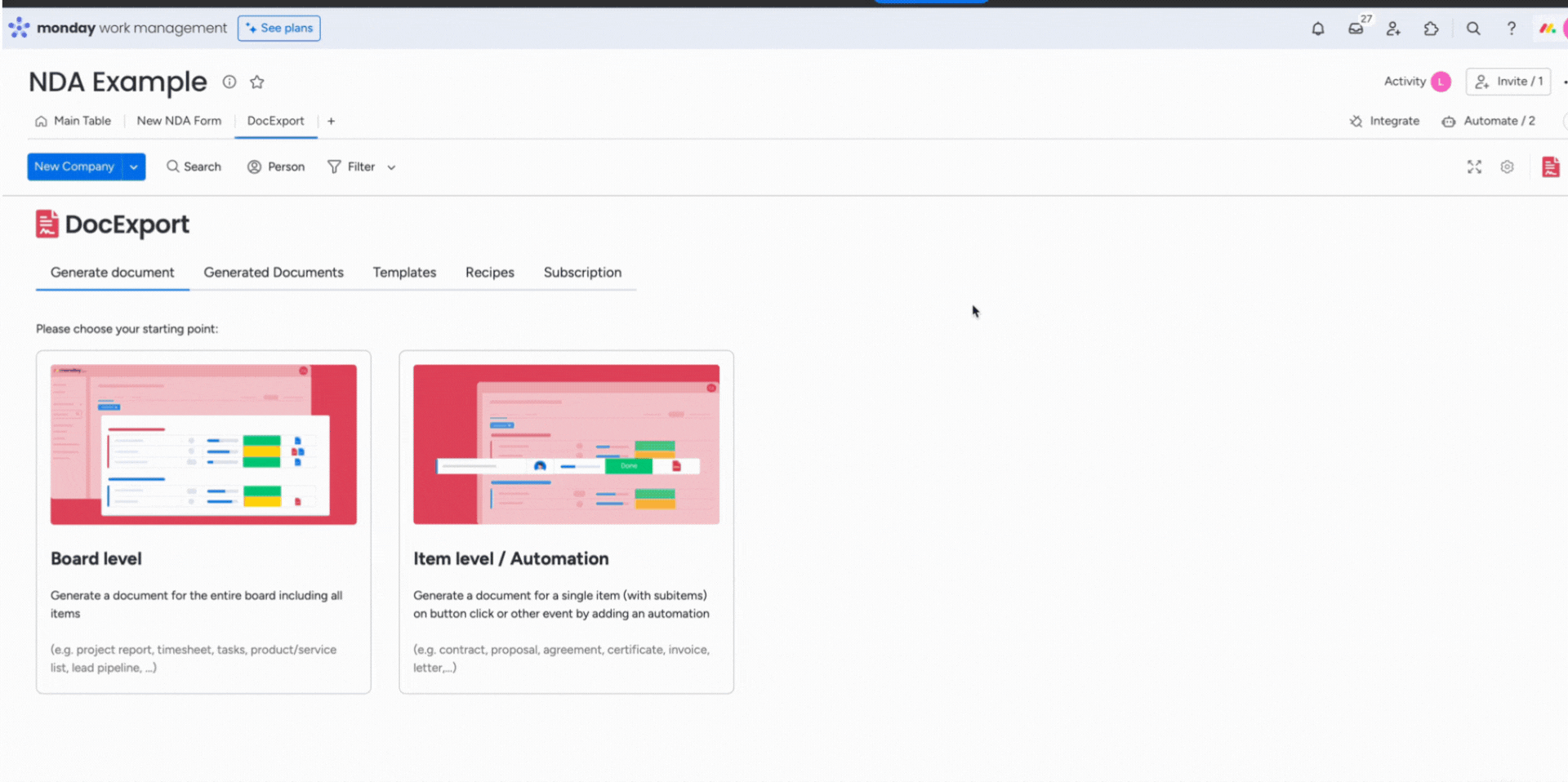This screenshot has width=1568, height=782.
Task: Click the See plans button
Action: (x=279, y=28)
